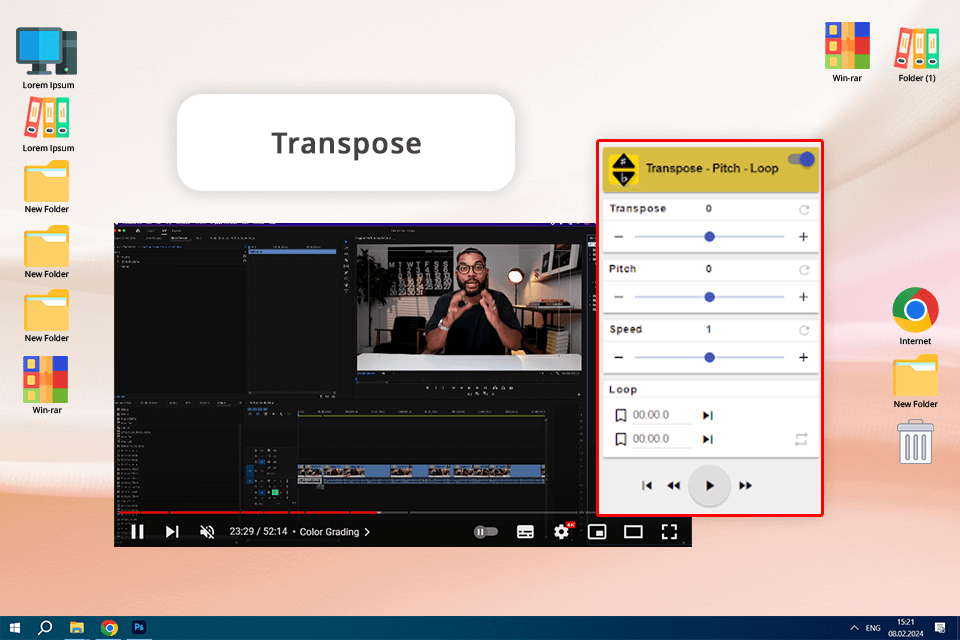This screenshot has height=640, width=960.
Task: Open Photoshop from the taskbar
Action: (139, 627)
